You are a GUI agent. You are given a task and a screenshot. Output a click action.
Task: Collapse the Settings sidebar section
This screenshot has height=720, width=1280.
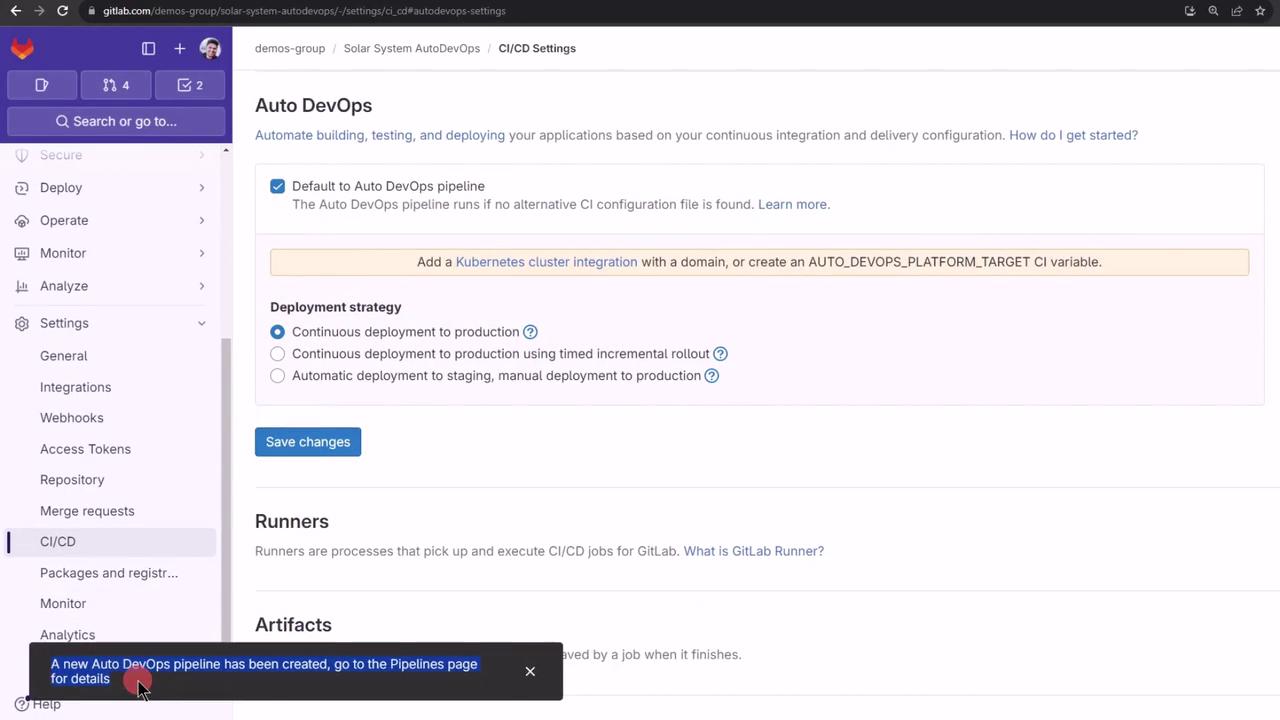pos(64,323)
